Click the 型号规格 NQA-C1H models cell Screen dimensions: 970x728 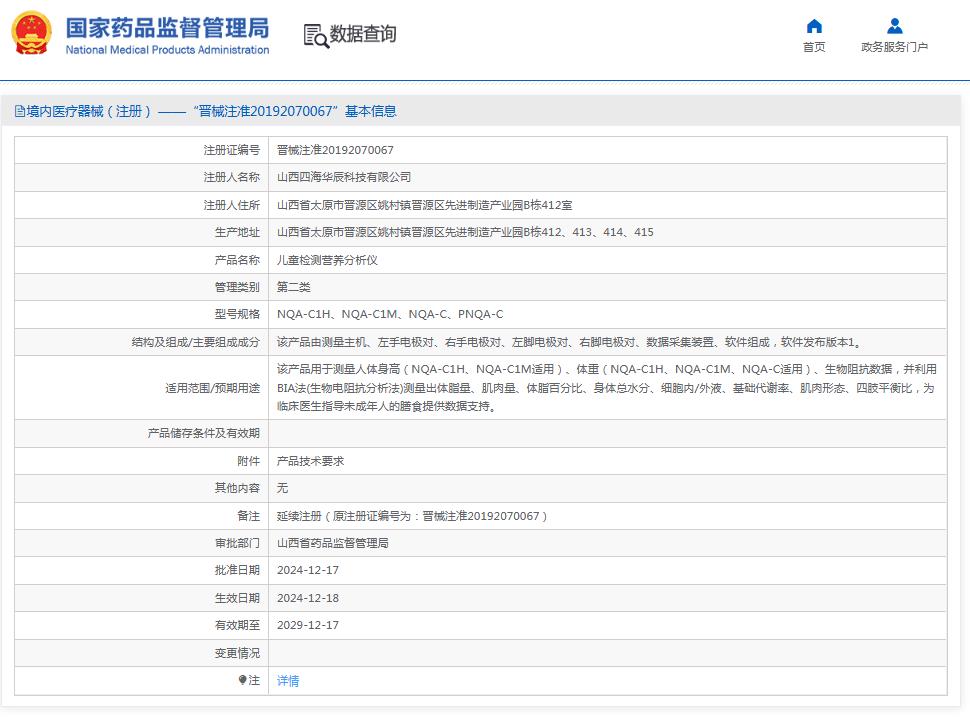coord(392,314)
